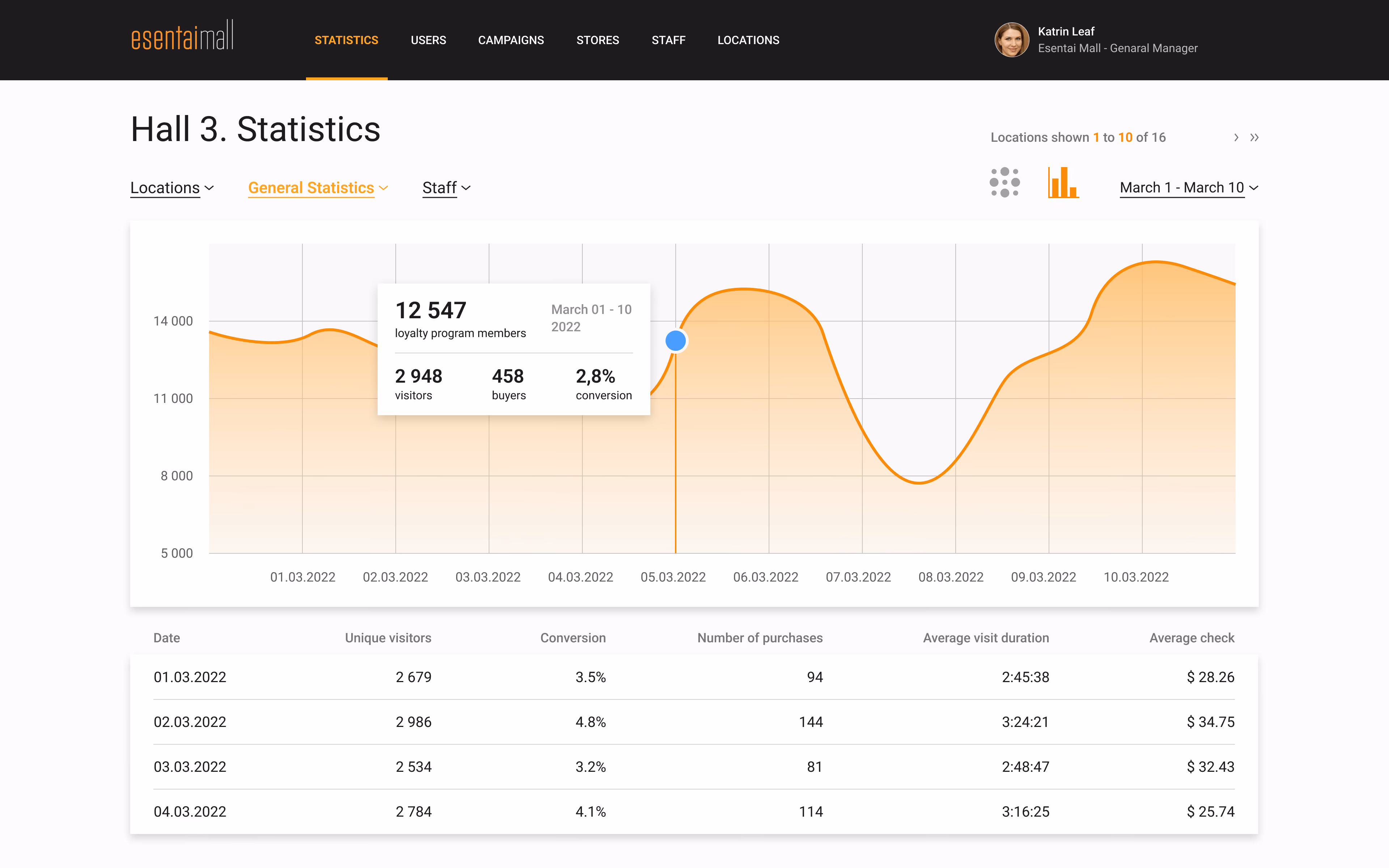This screenshot has width=1389, height=868.
Task: Click the blue data point on chart
Action: click(x=676, y=341)
